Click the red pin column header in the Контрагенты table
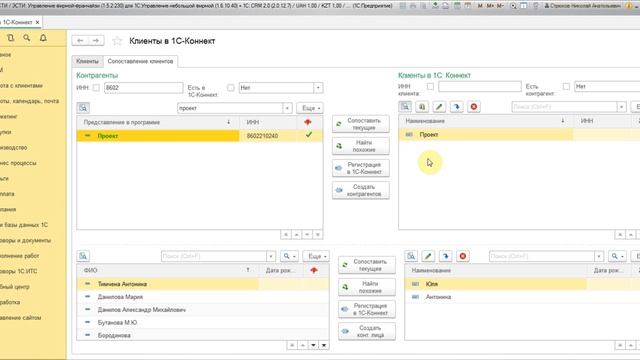This screenshot has width=640, height=360. pyautogui.click(x=308, y=122)
